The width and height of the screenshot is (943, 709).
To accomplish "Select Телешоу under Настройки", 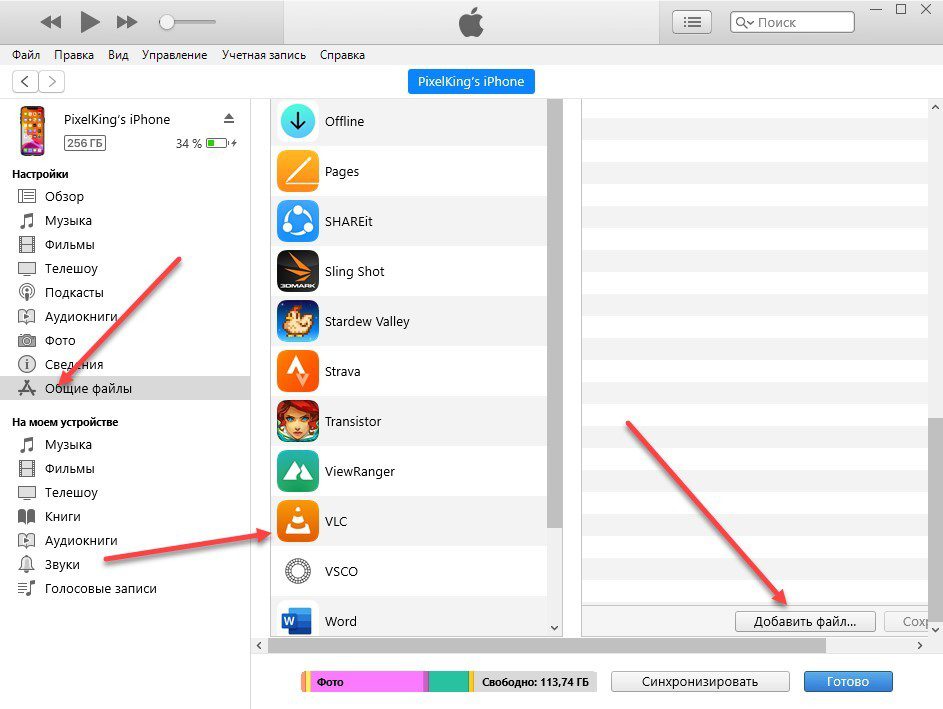I will [x=125, y=269].
